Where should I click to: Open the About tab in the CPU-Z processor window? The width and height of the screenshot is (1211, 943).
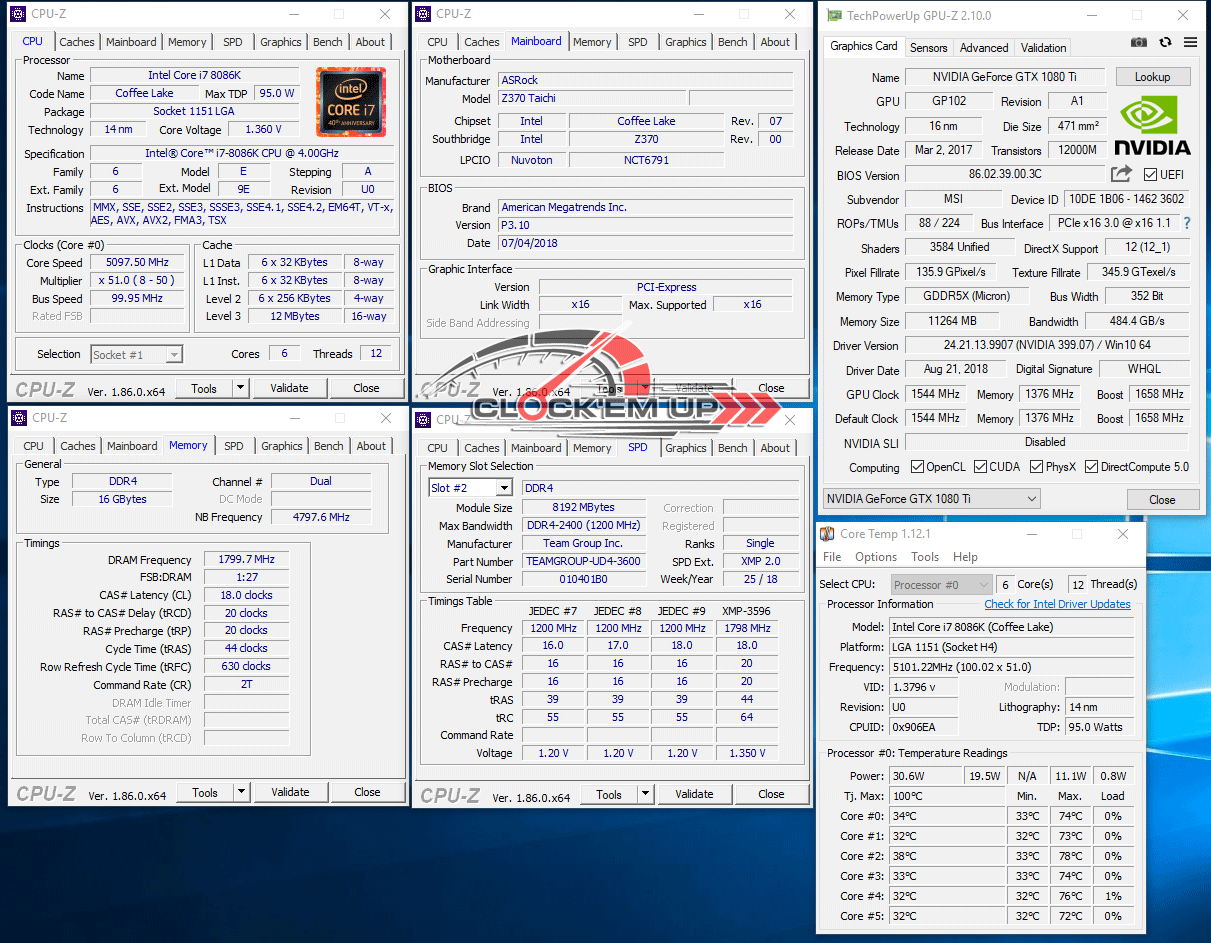coord(370,42)
